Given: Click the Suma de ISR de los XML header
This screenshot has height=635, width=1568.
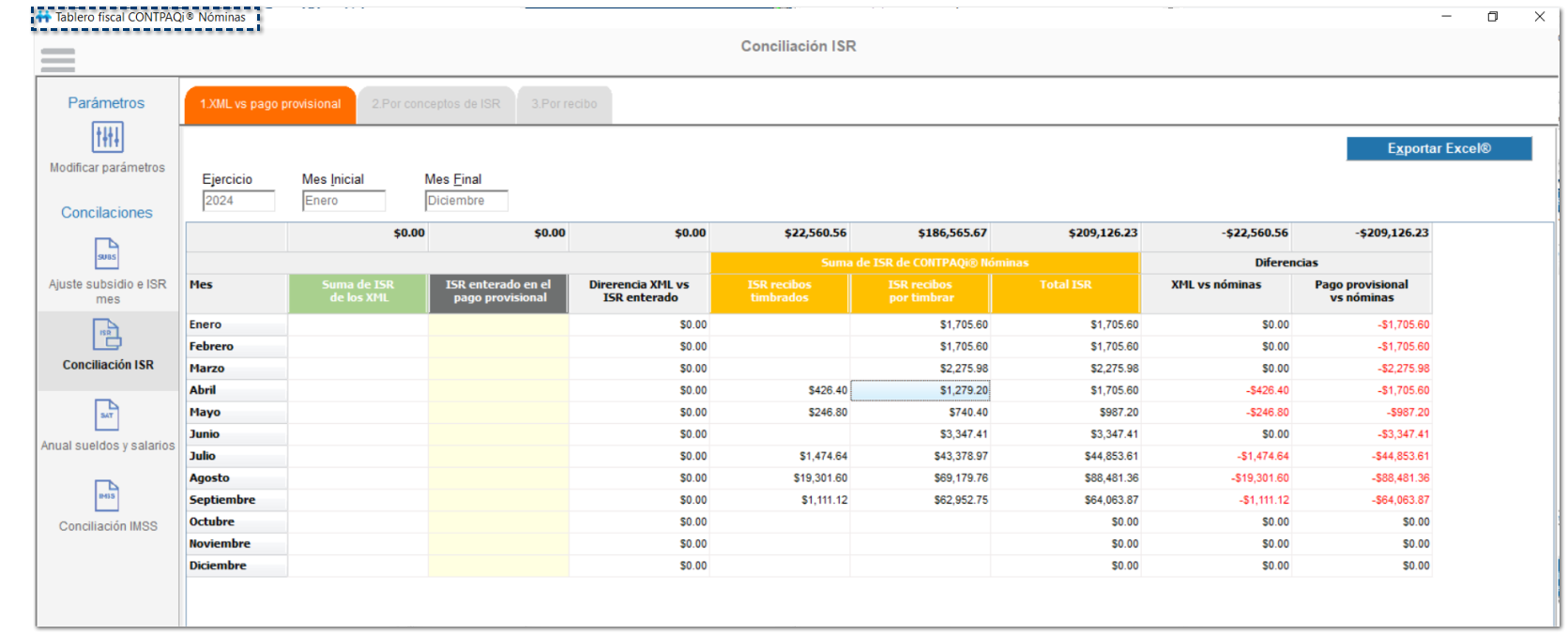Looking at the screenshot, I should 358,292.
